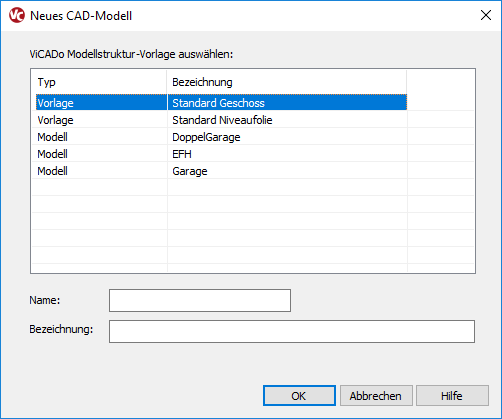
Task: Close the Neues CAD-Modell dialog
Action: coord(486,15)
